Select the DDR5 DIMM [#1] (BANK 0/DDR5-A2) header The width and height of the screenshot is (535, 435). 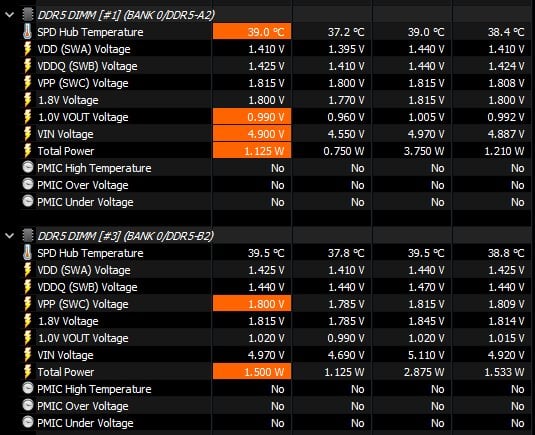tap(126, 15)
